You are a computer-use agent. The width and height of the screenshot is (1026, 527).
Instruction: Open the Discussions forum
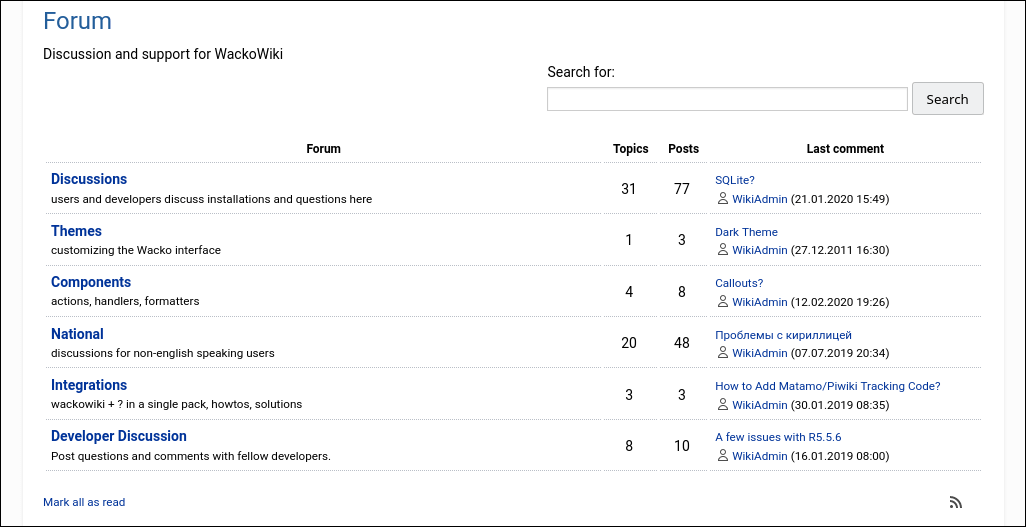click(89, 180)
